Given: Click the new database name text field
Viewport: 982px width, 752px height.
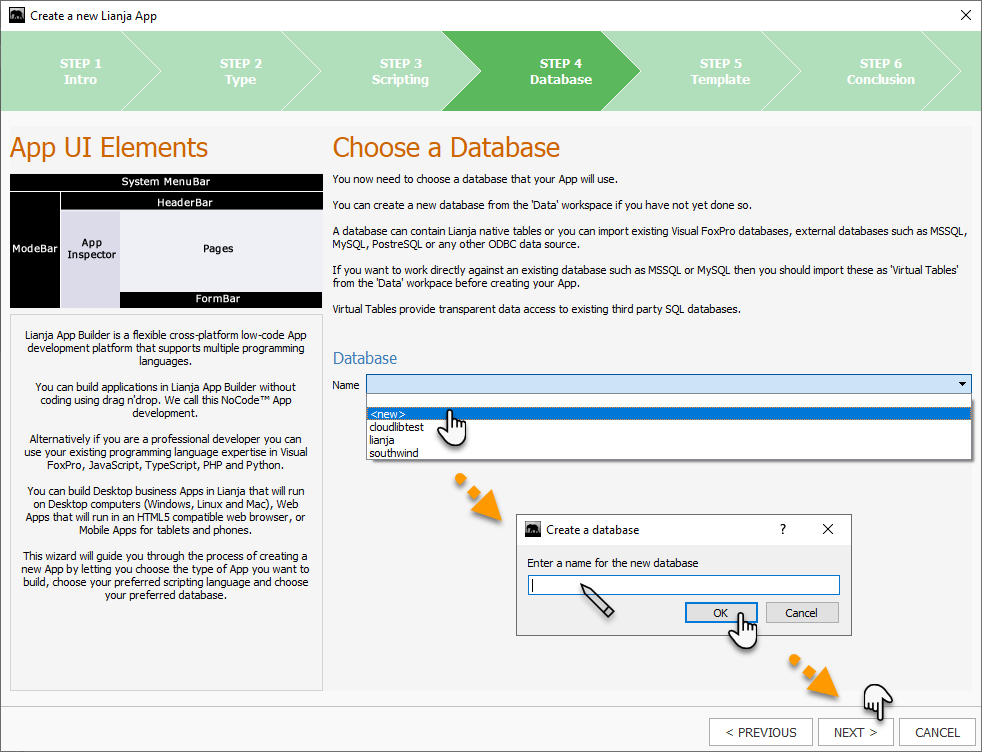Looking at the screenshot, I should pyautogui.click(x=683, y=586).
